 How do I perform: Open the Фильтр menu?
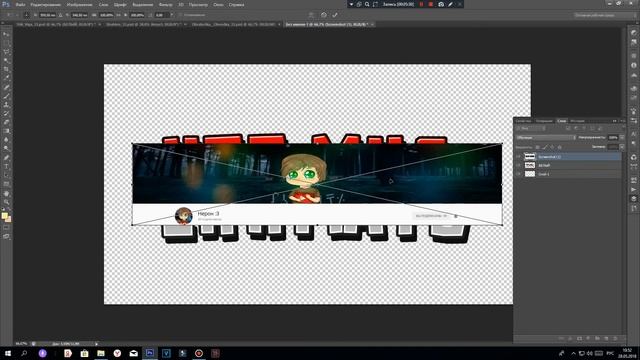[165, 4]
